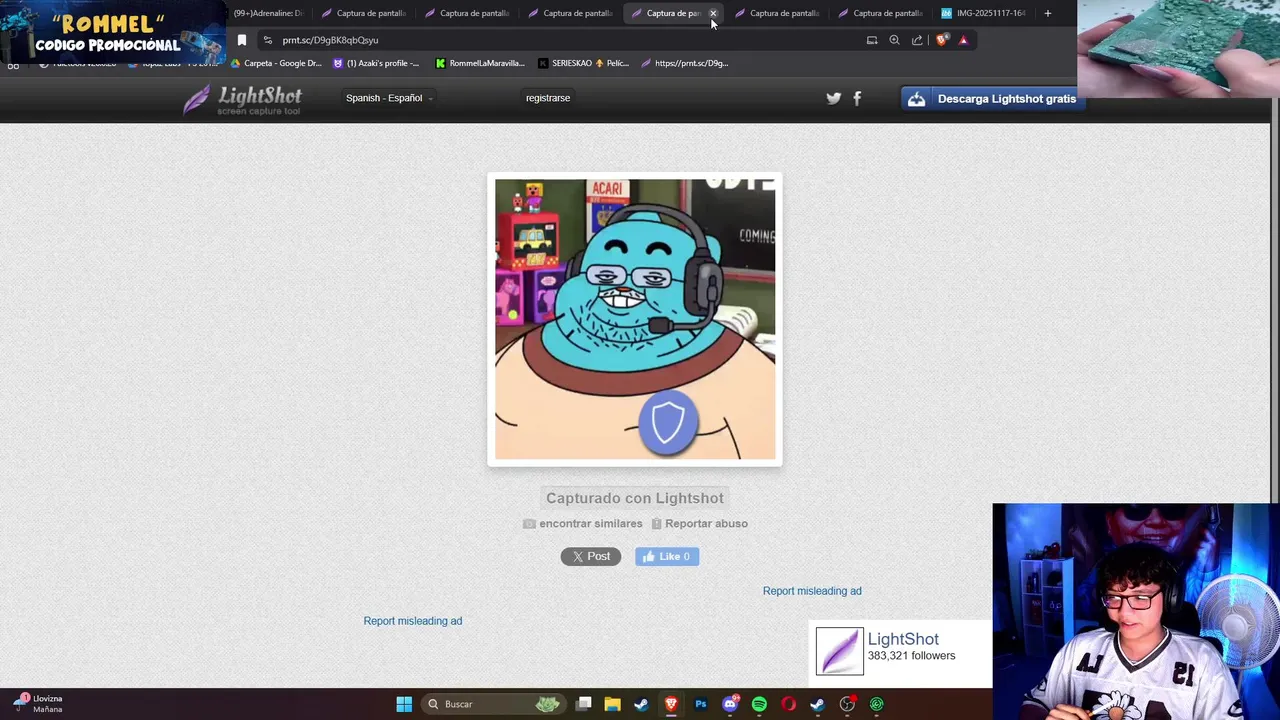Open site settings icon left of prnt.sc URL
This screenshot has height=720, width=1280.
click(x=267, y=40)
